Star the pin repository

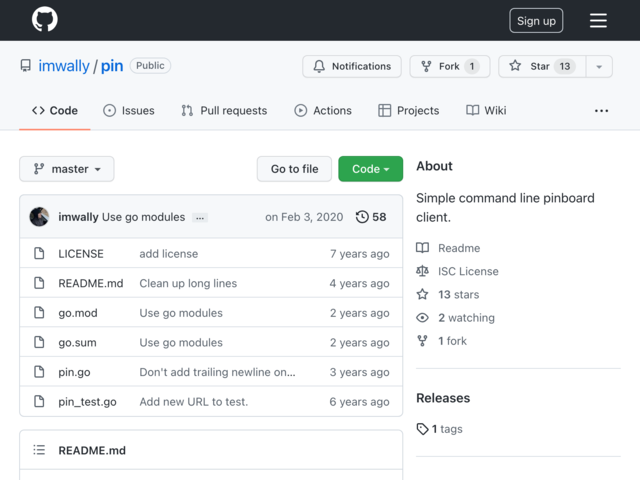click(542, 66)
